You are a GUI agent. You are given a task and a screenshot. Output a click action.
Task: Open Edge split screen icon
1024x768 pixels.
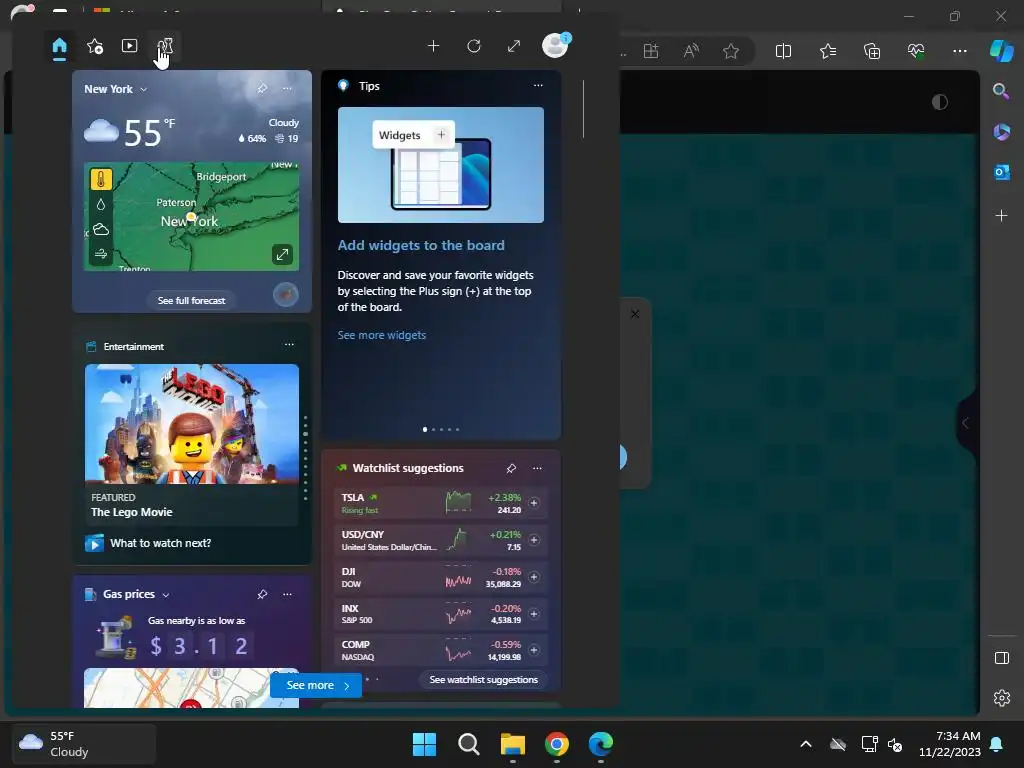(783, 51)
